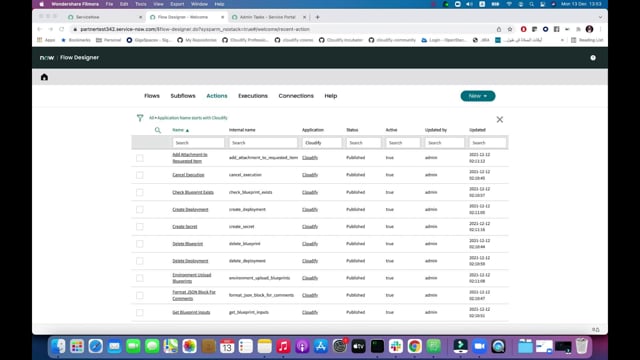640x360 pixels.
Task: Open Calendar from the dock
Action: (227, 346)
